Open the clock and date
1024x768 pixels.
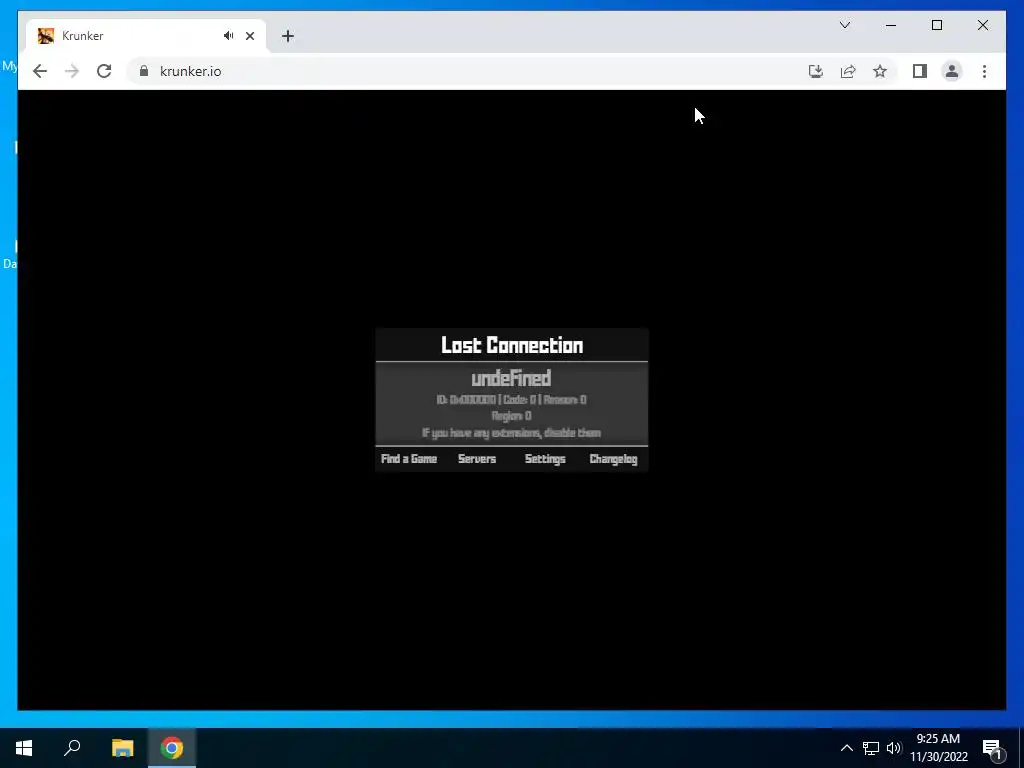(x=938, y=748)
